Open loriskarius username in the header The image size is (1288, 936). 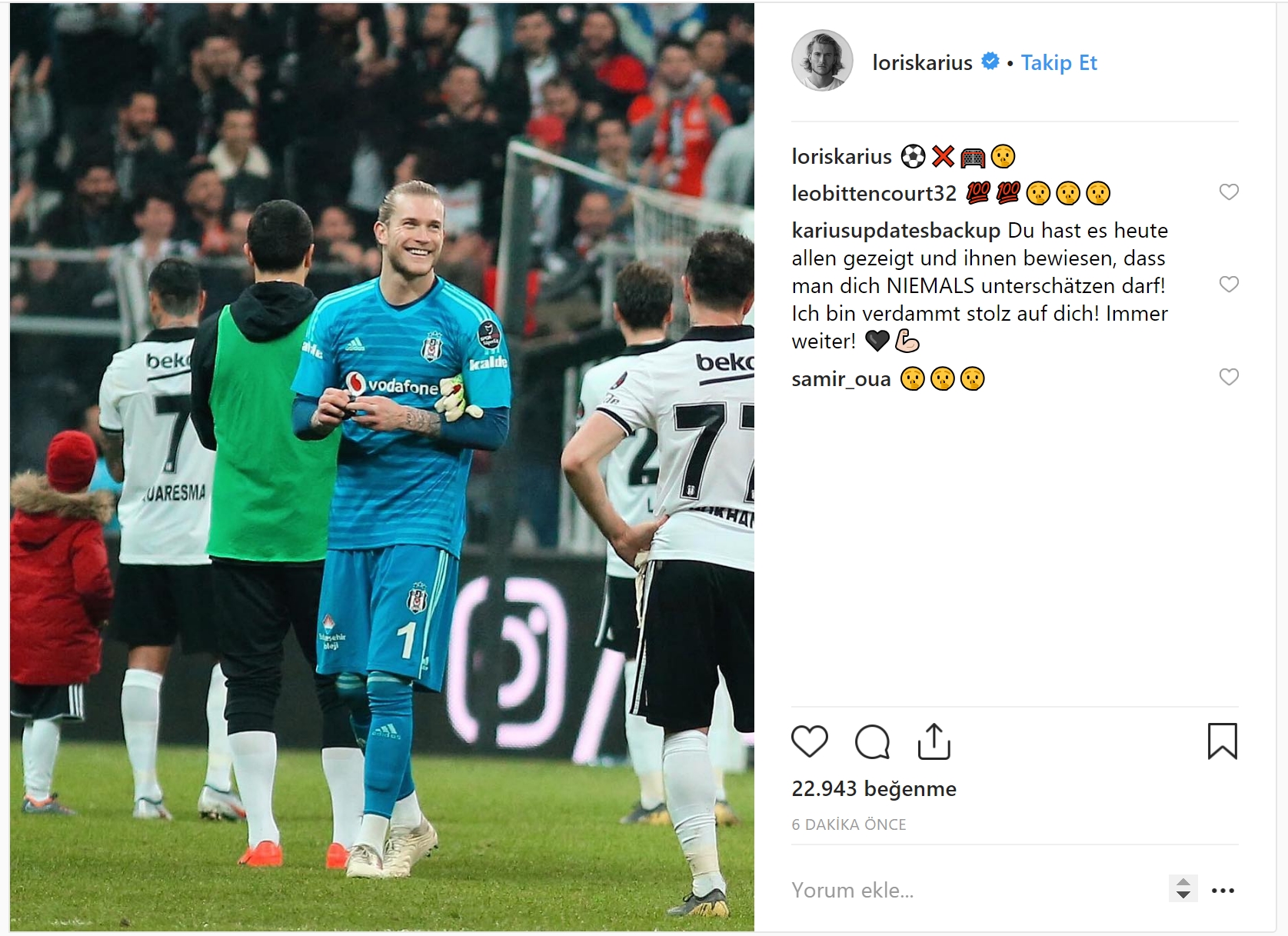(922, 62)
